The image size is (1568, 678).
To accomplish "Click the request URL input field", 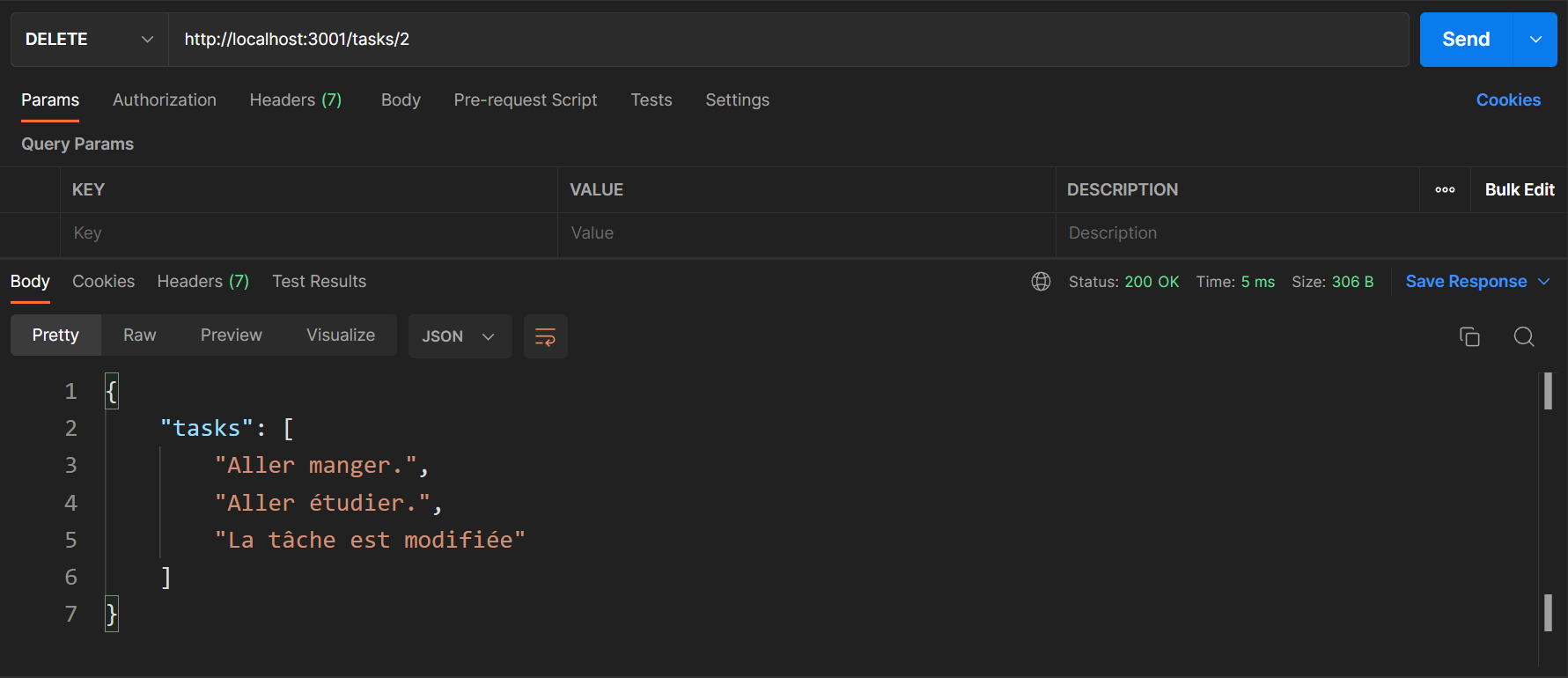I will (789, 40).
